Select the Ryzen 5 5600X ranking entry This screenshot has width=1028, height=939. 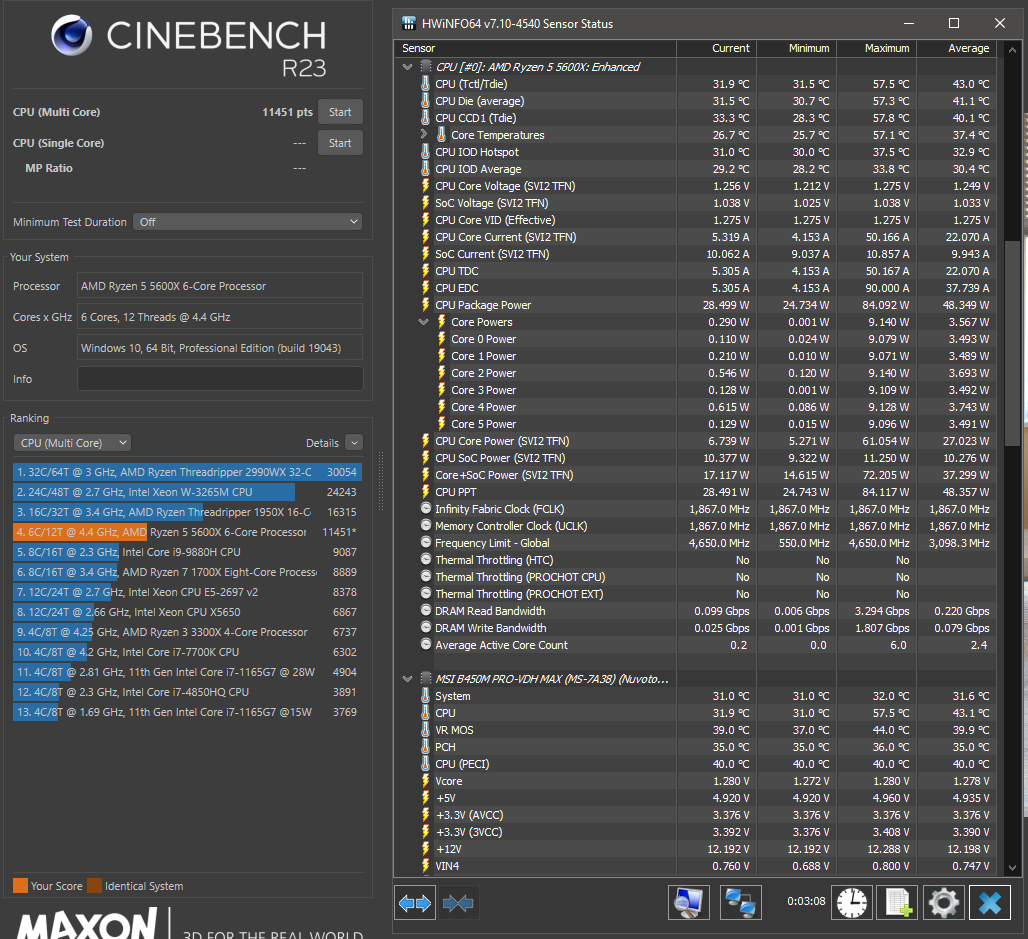pyautogui.click(x=187, y=532)
